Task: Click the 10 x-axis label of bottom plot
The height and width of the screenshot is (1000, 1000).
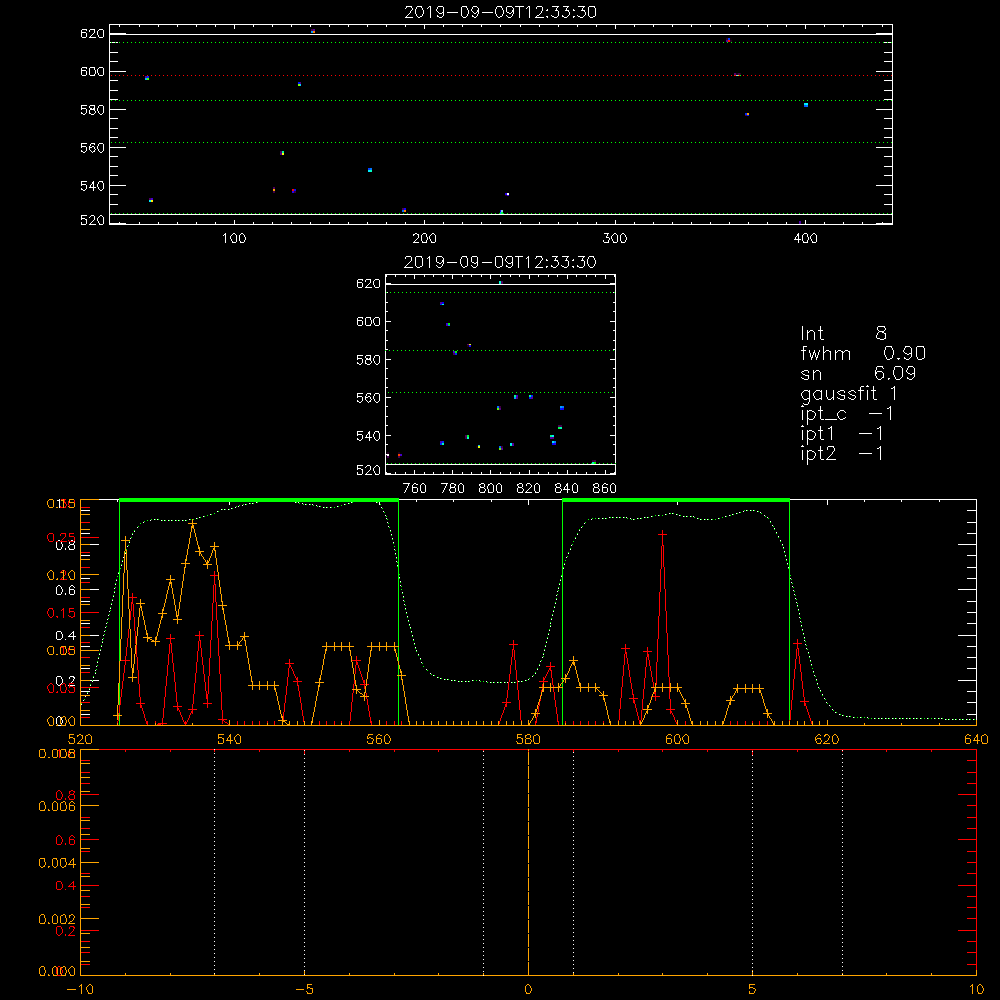Action: click(976, 989)
